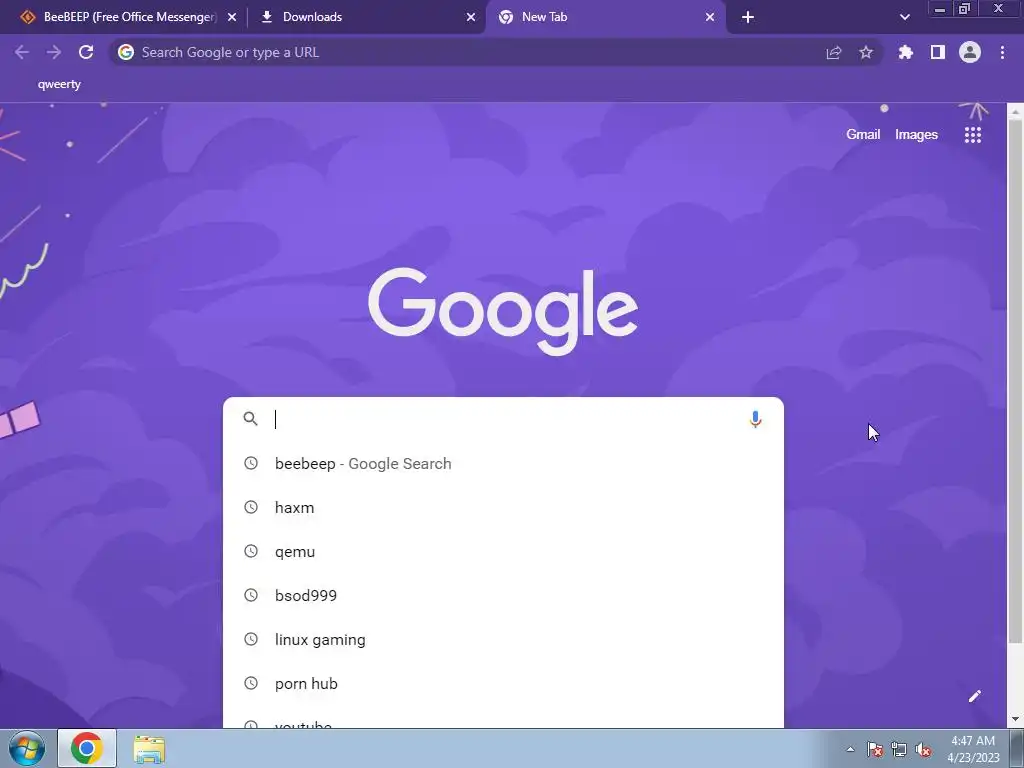1024x768 pixels.
Task: Click the scrollbar down arrow
Action: tap(1016, 720)
